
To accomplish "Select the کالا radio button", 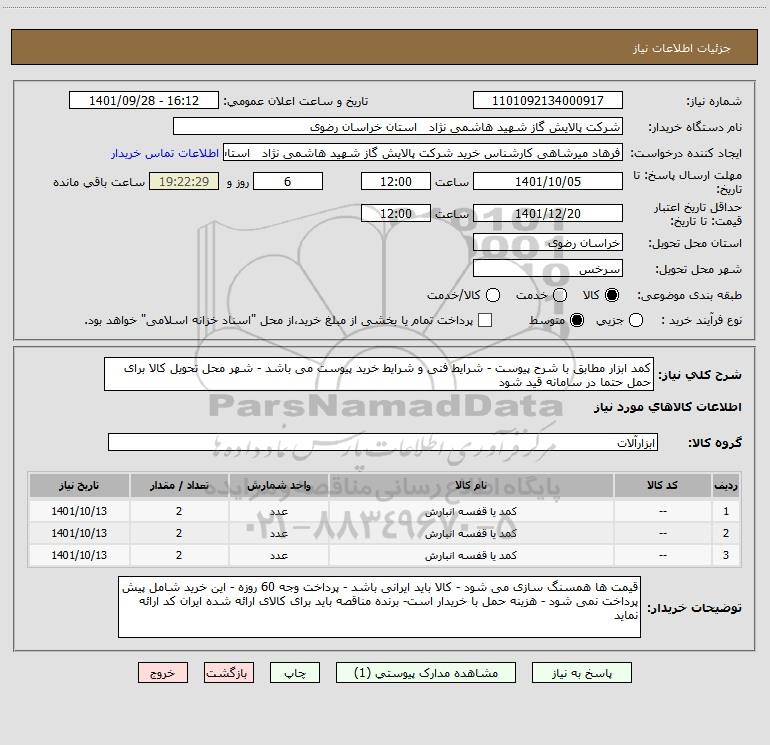I will (613, 295).
